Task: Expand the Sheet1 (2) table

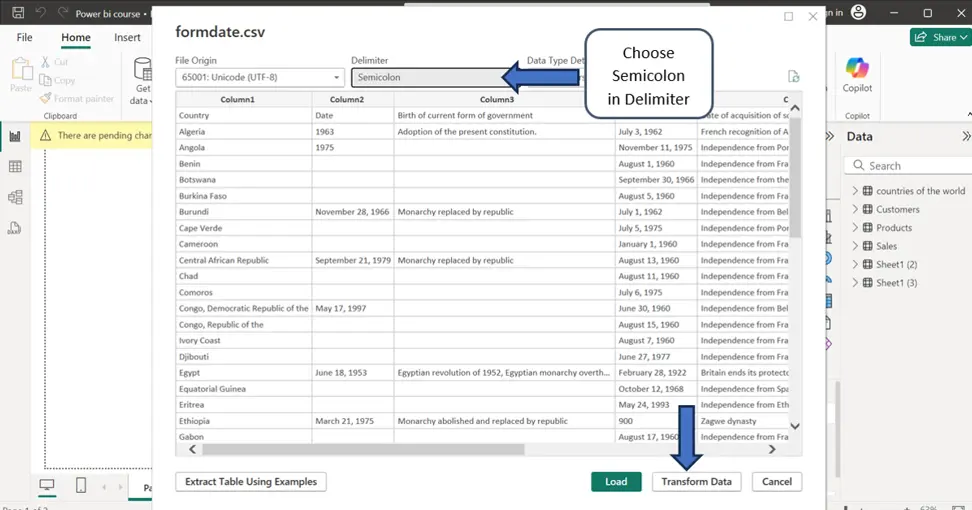Action: 855,264
